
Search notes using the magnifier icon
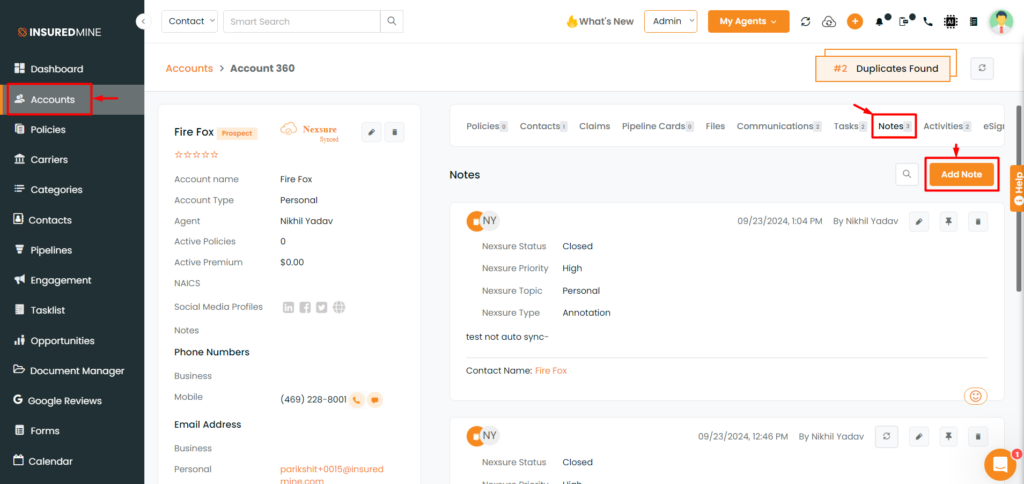click(x=907, y=174)
